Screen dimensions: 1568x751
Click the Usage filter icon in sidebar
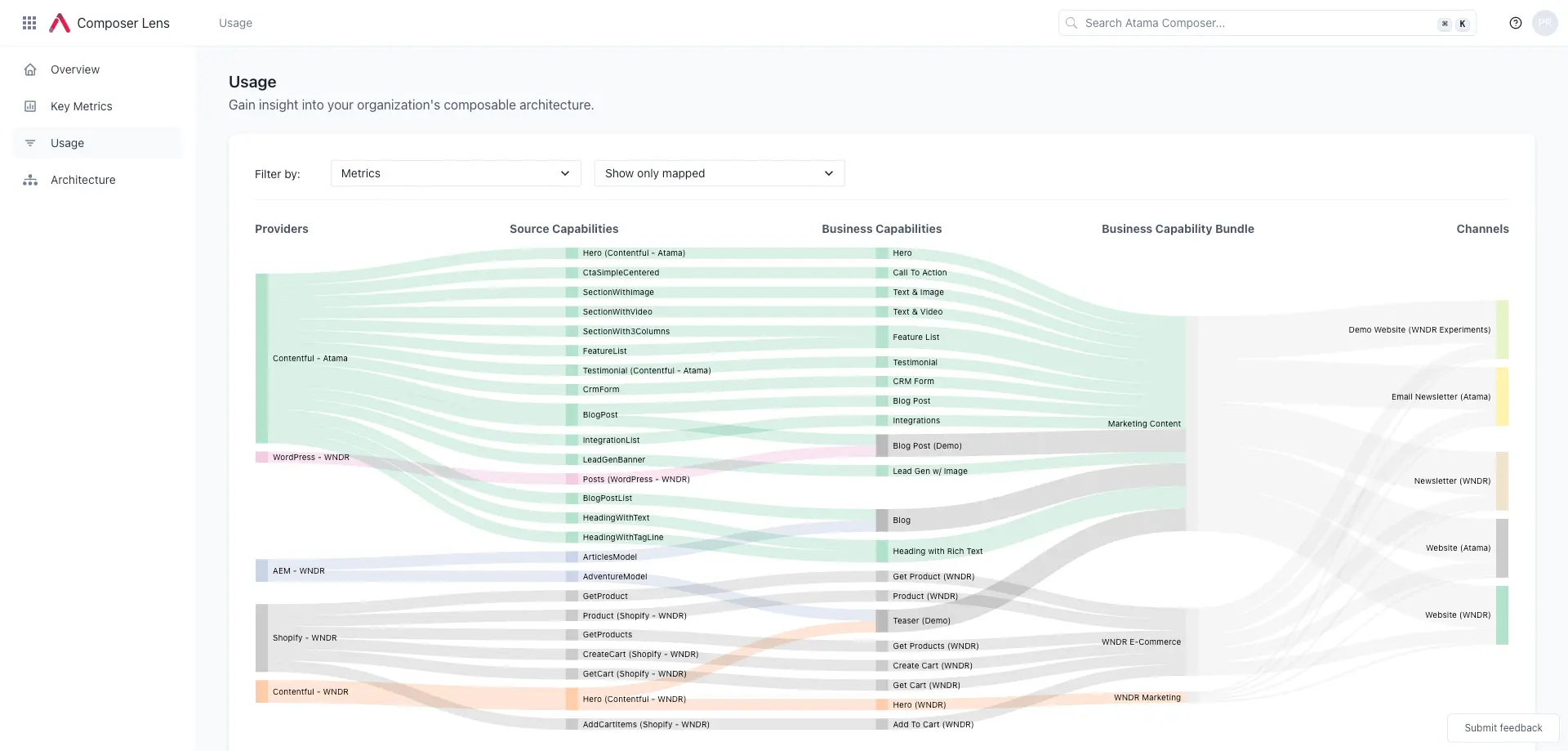[30, 143]
